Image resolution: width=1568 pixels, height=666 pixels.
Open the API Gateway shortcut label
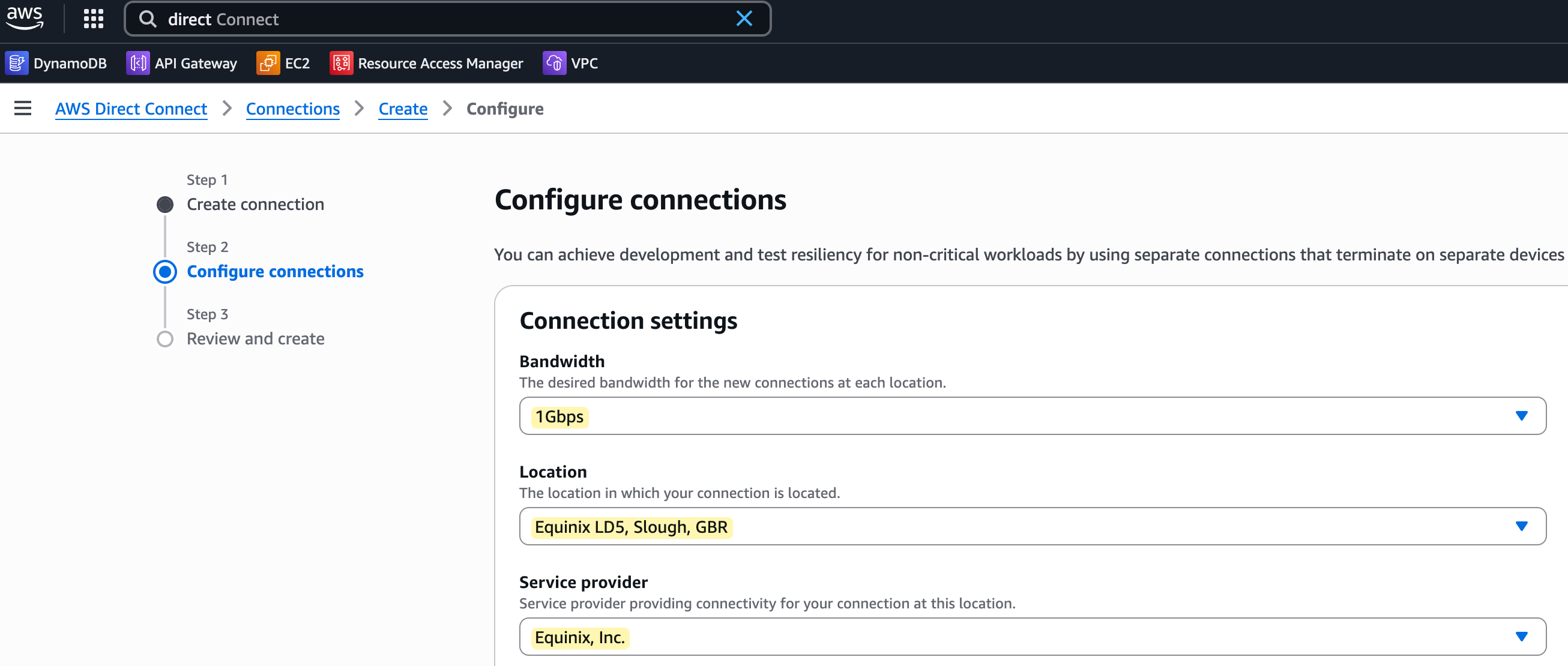196,63
